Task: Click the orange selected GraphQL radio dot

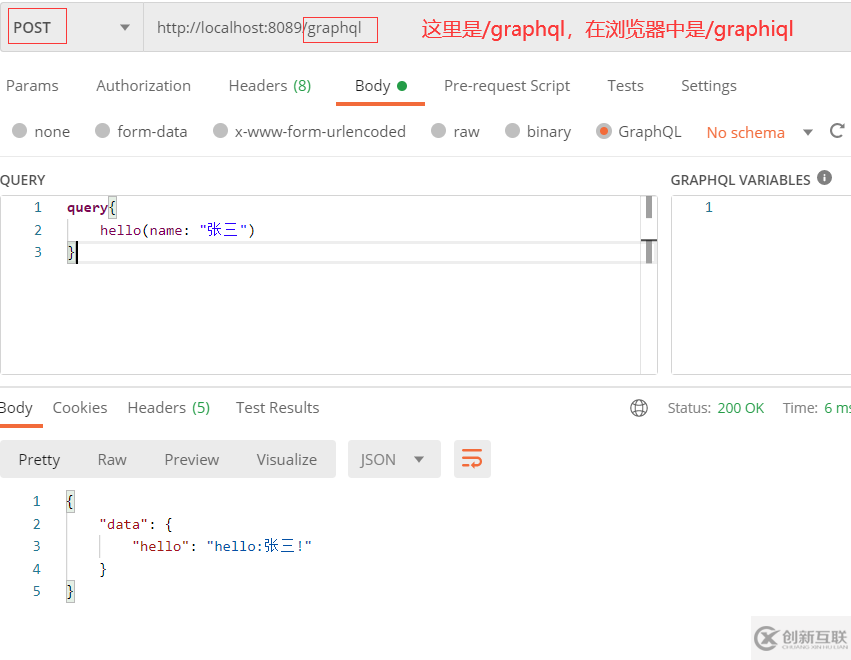Action: pos(604,131)
